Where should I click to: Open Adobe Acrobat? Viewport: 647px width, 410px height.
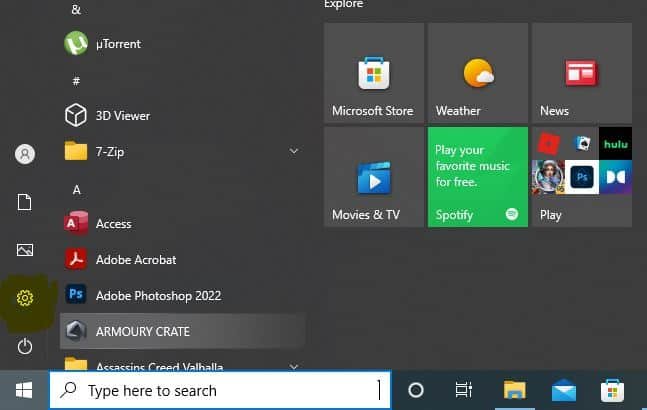point(182,259)
